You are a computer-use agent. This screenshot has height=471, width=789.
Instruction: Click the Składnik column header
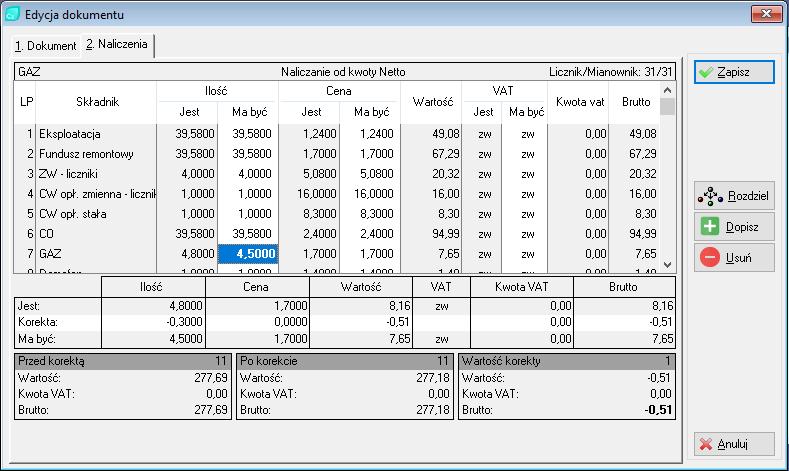click(97, 102)
